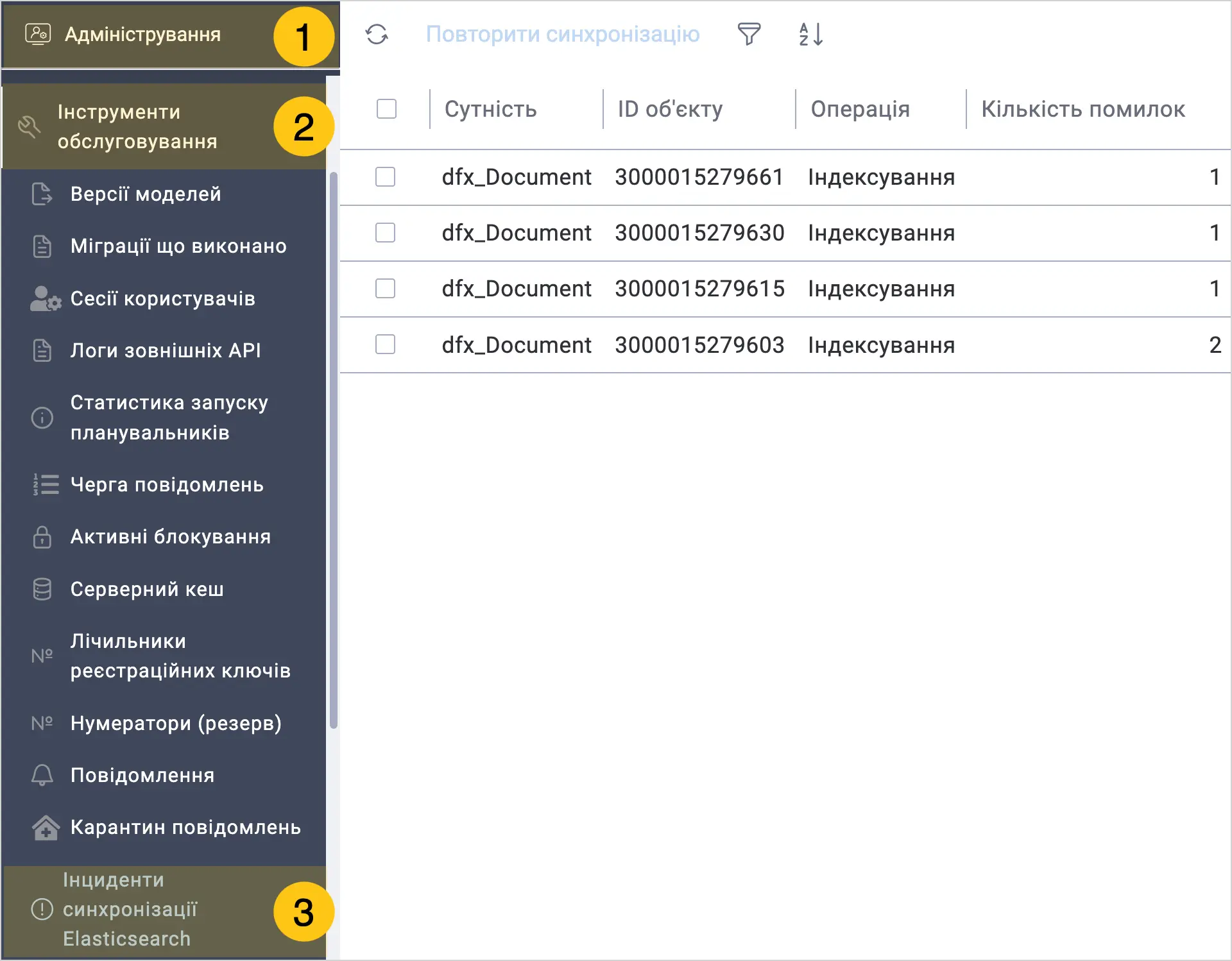Open Міграції що виконано menu item

pos(164,246)
